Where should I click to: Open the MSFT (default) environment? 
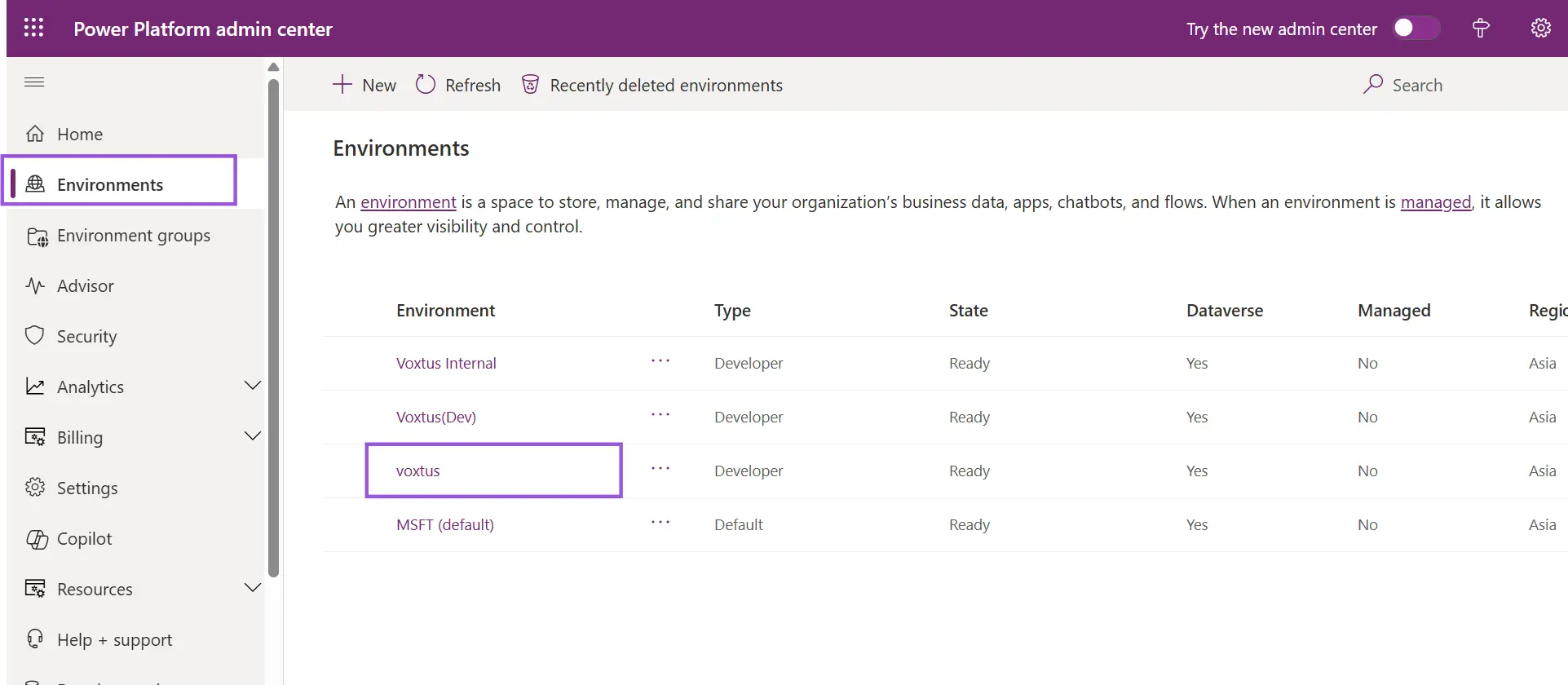point(445,524)
